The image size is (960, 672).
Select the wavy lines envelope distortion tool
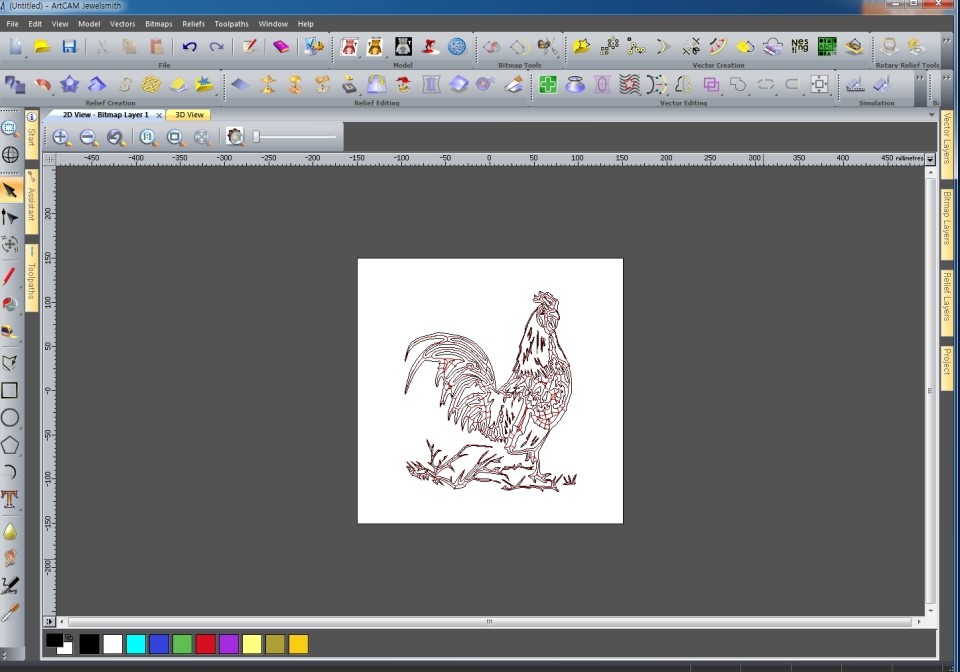pos(629,84)
